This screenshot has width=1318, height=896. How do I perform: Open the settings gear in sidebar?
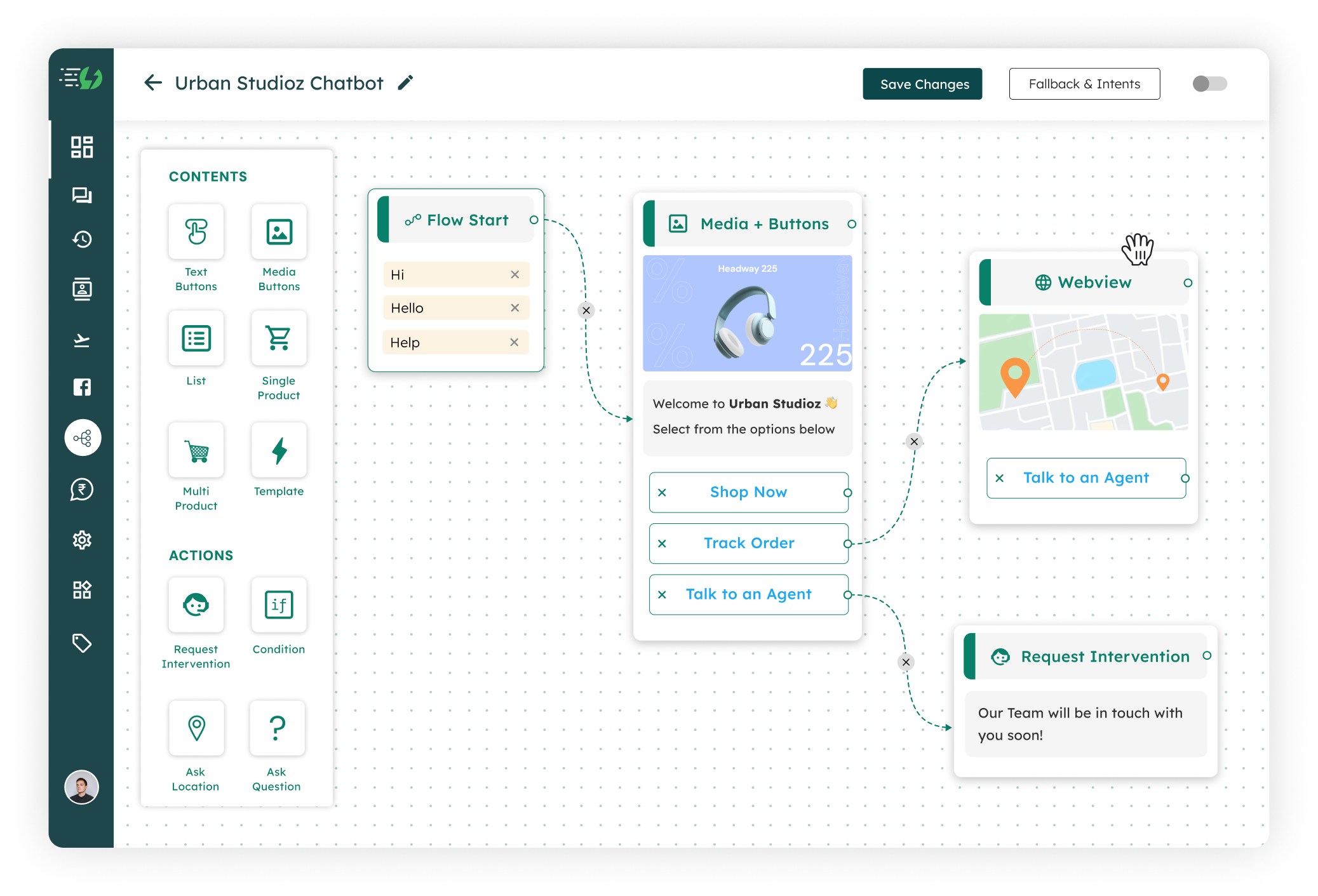(x=82, y=540)
